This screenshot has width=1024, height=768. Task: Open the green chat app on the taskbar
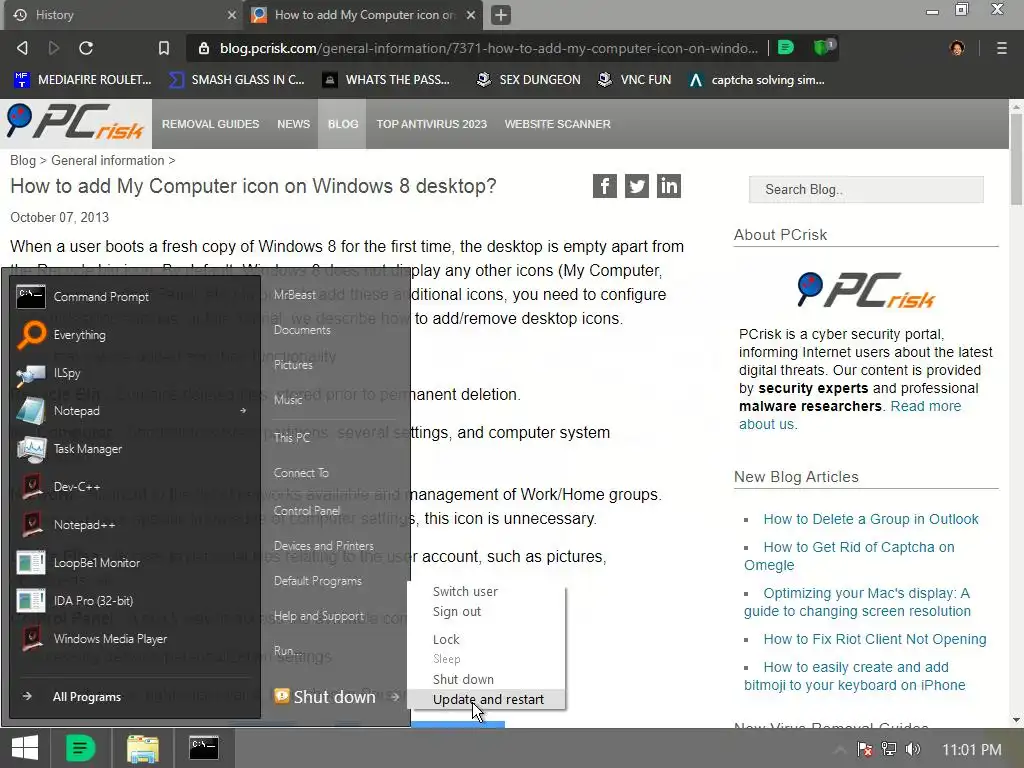80,748
